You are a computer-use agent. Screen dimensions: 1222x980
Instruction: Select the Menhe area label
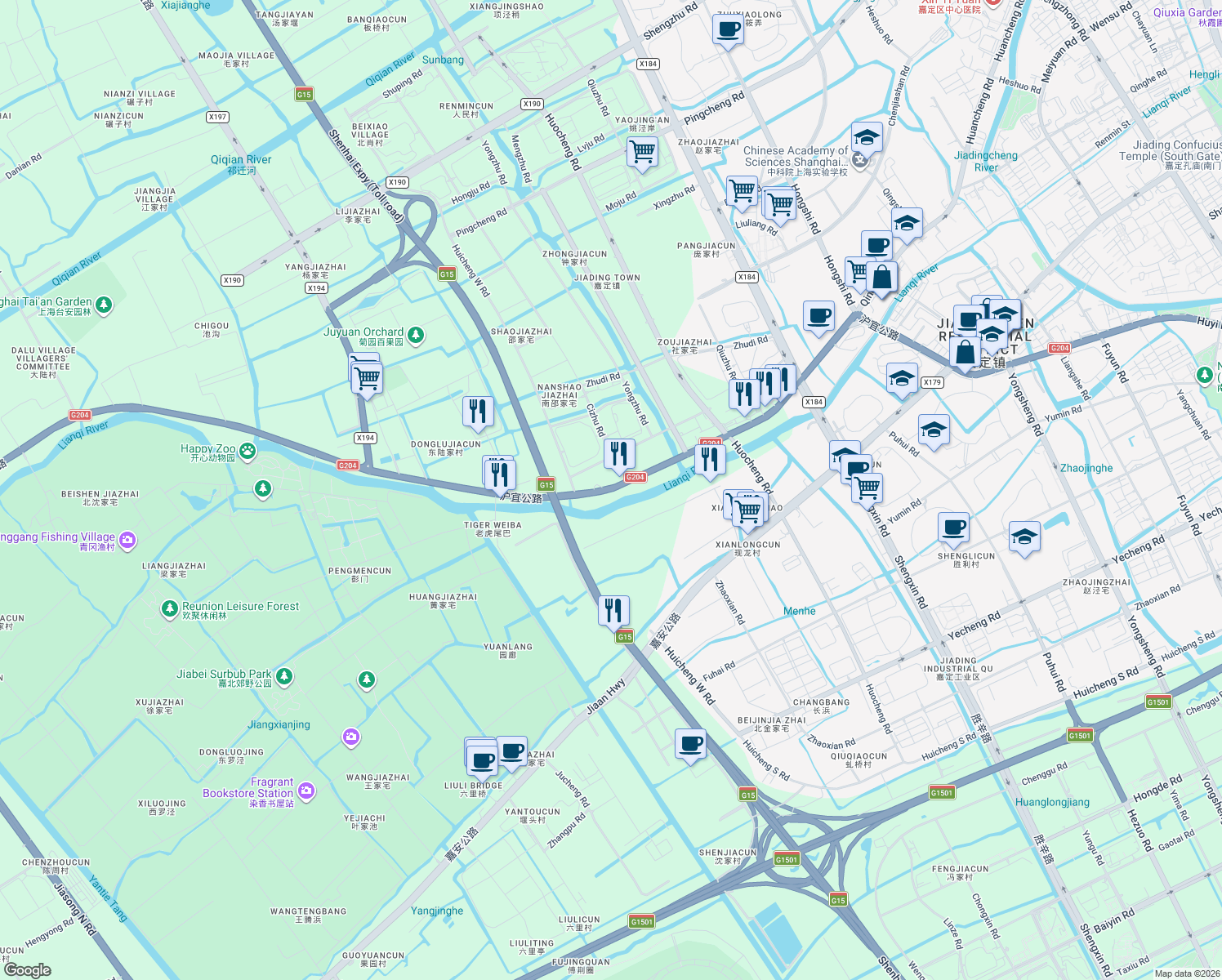799,611
